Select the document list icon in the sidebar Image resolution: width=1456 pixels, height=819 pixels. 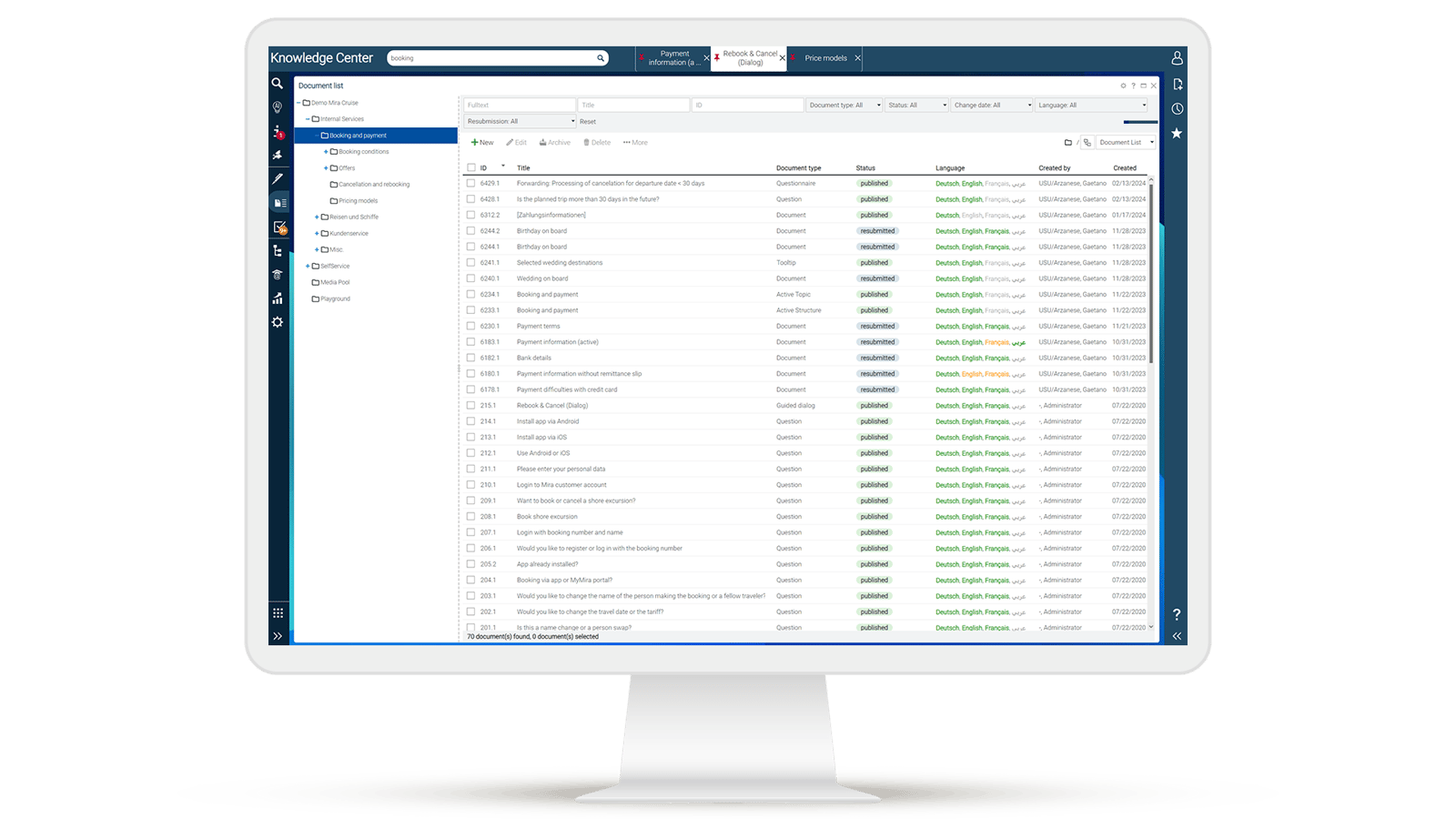tap(278, 203)
